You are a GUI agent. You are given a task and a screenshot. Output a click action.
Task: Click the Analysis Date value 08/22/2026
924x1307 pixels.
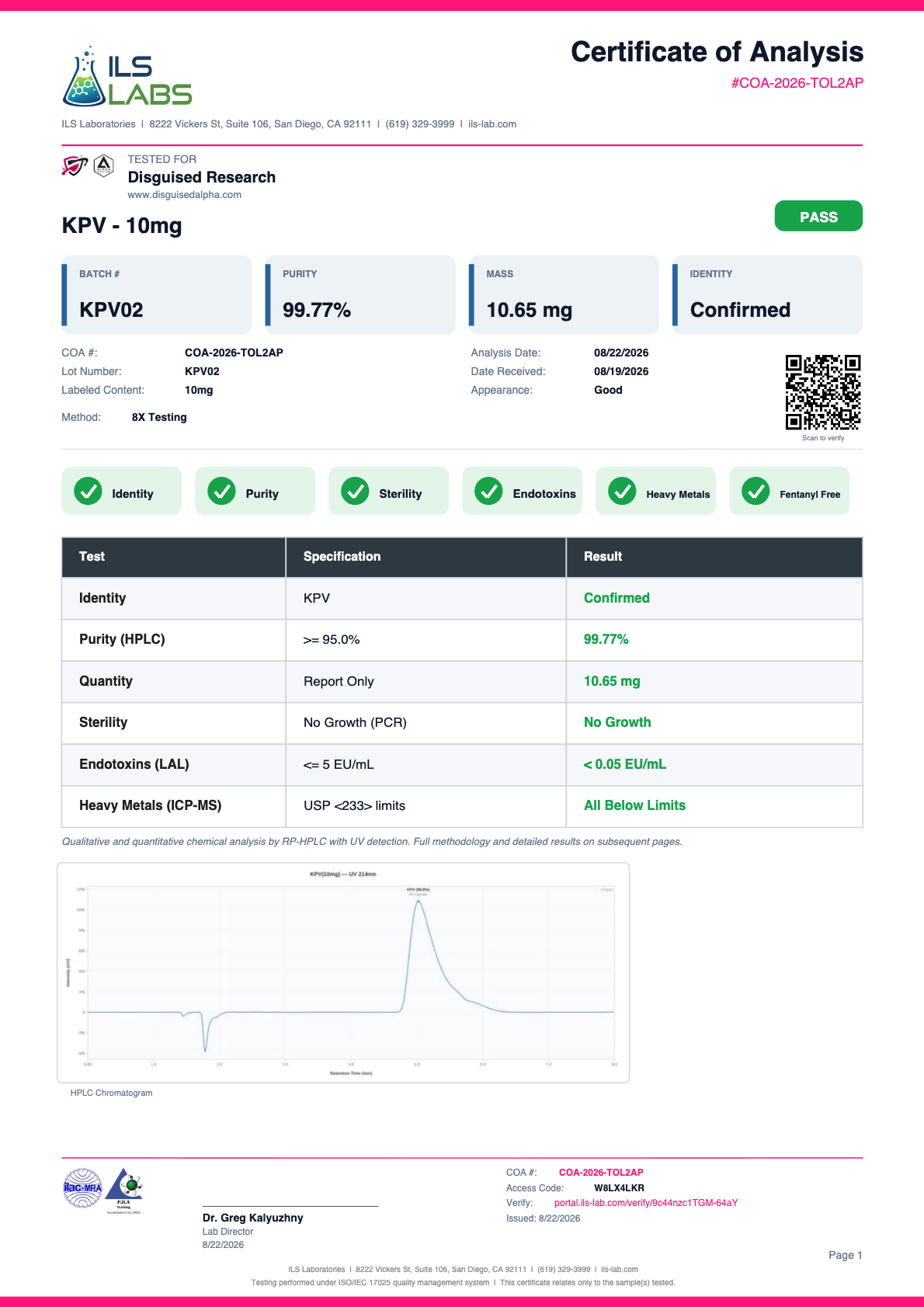[621, 353]
